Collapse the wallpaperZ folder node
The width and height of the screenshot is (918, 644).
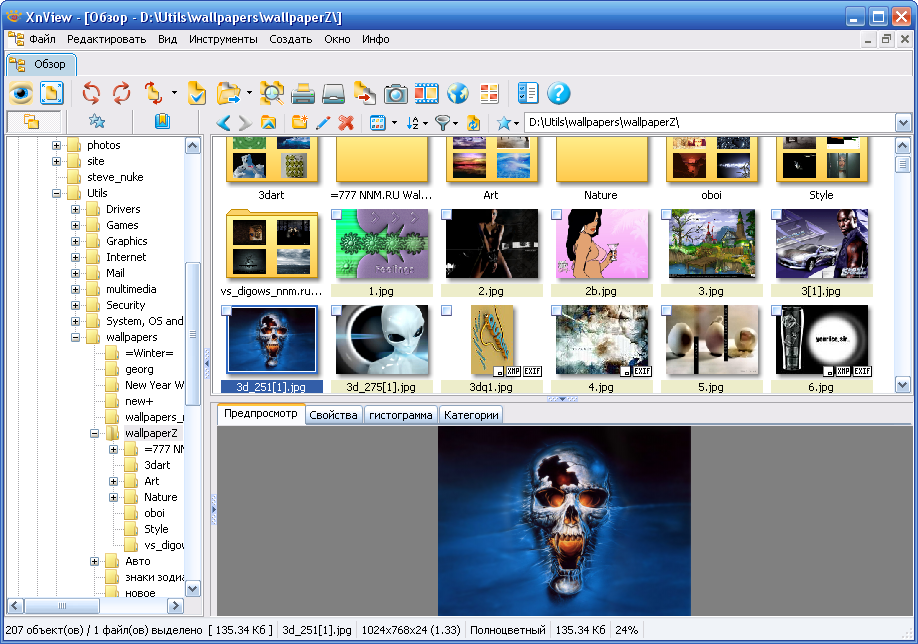[x=95, y=433]
